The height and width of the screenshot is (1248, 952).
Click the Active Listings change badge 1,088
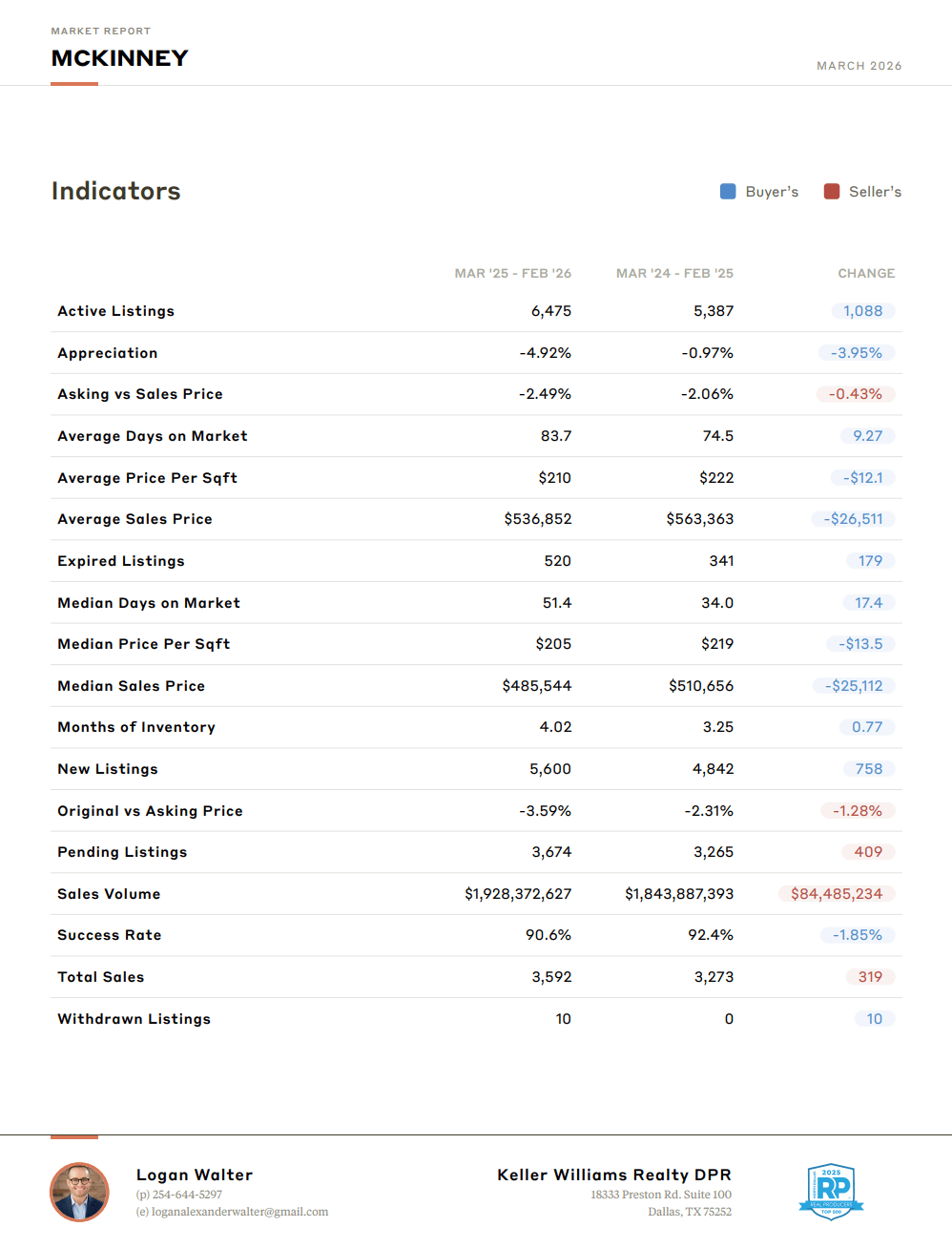(x=862, y=311)
